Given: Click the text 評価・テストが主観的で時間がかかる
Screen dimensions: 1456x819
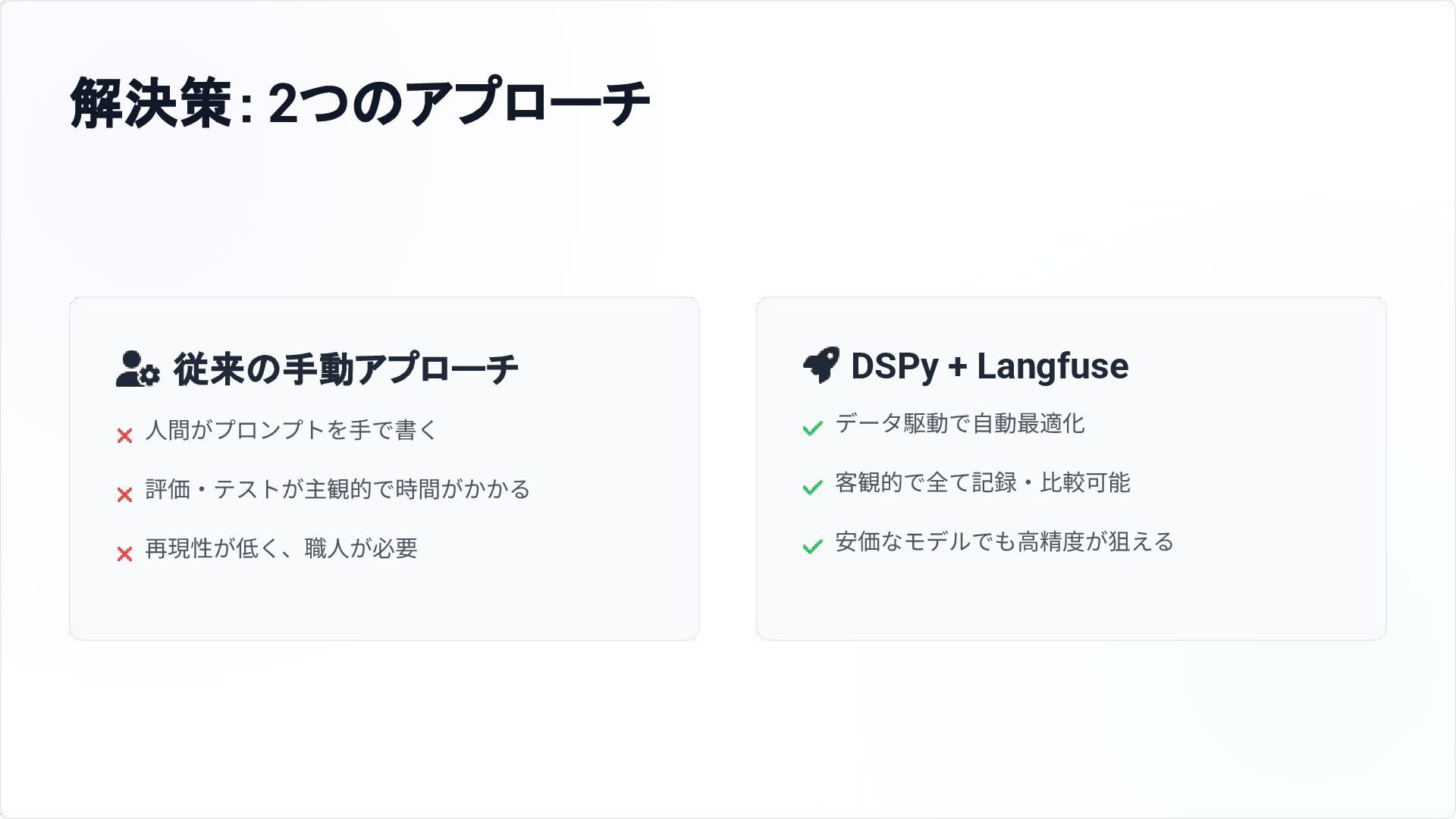Looking at the screenshot, I should 337,489.
